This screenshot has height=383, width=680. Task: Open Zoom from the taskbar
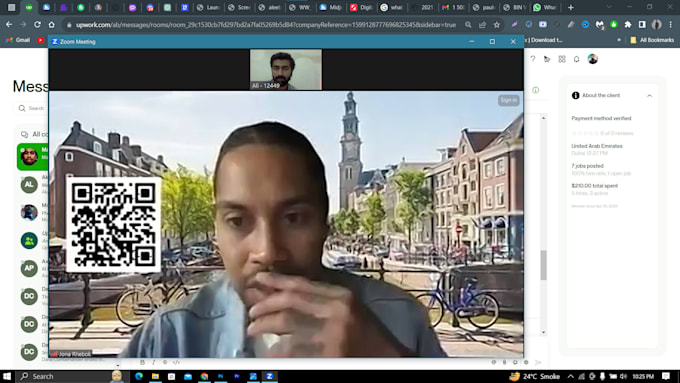pyautogui.click(x=270, y=376)
